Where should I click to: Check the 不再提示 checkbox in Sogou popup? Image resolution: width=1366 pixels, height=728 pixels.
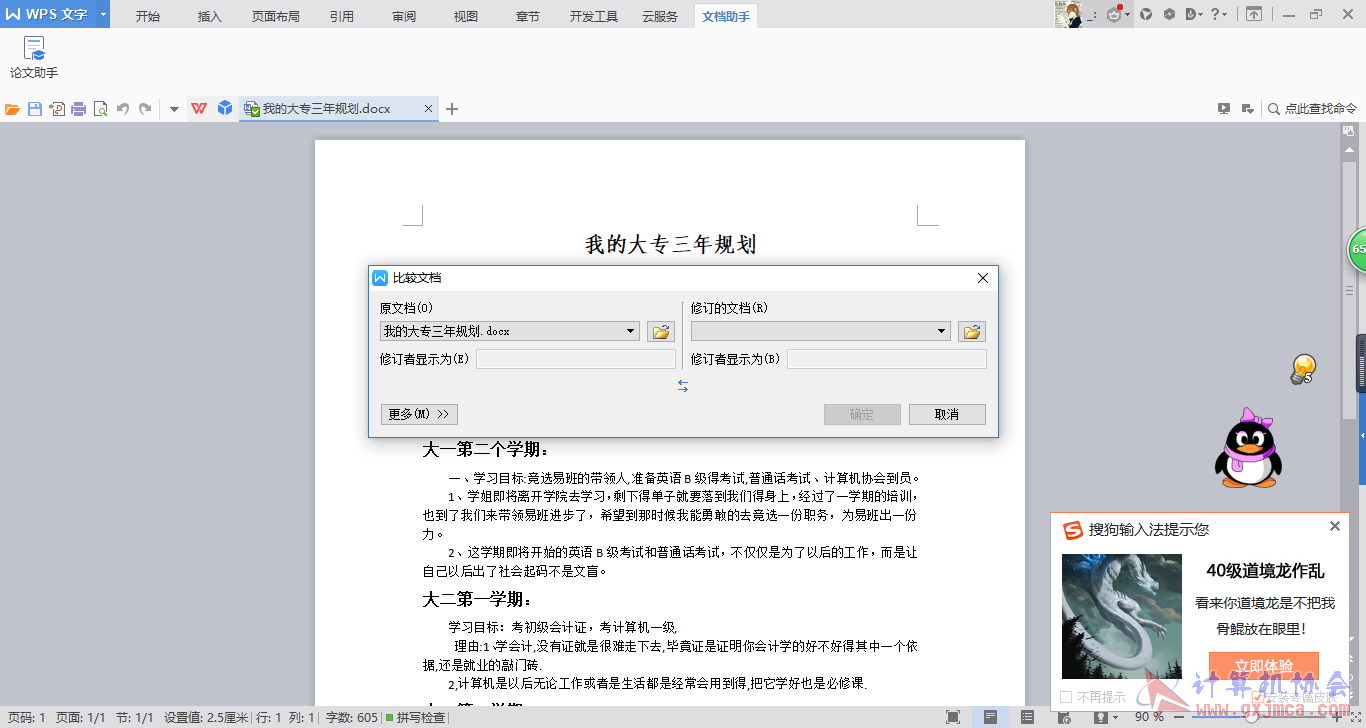click(x=1066, y=697)
